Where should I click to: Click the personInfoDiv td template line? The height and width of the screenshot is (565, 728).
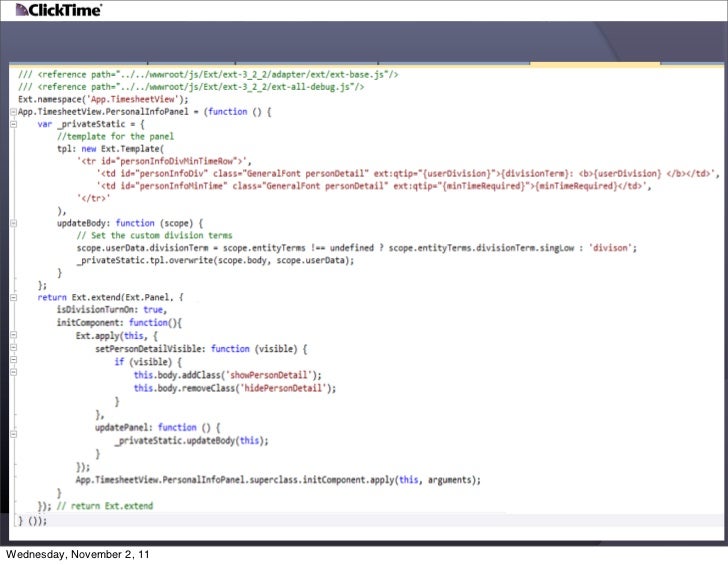point(408,174)
